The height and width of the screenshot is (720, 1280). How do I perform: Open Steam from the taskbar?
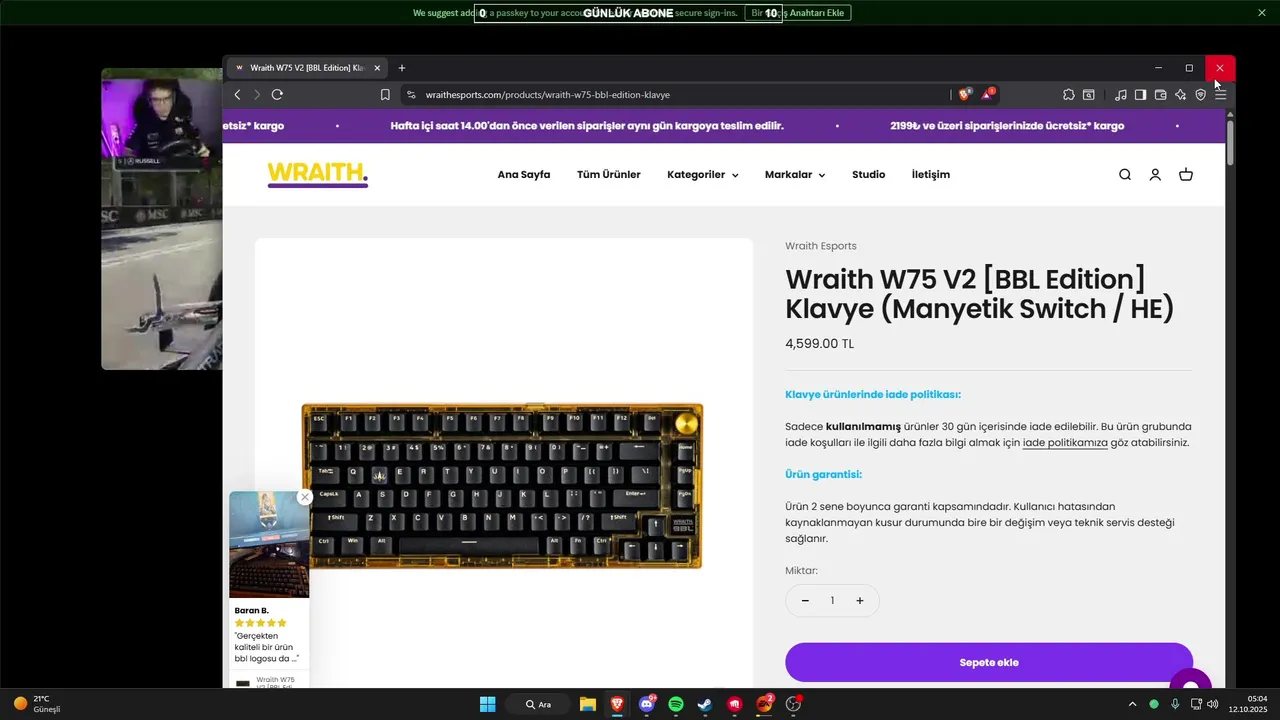[705, 704]
